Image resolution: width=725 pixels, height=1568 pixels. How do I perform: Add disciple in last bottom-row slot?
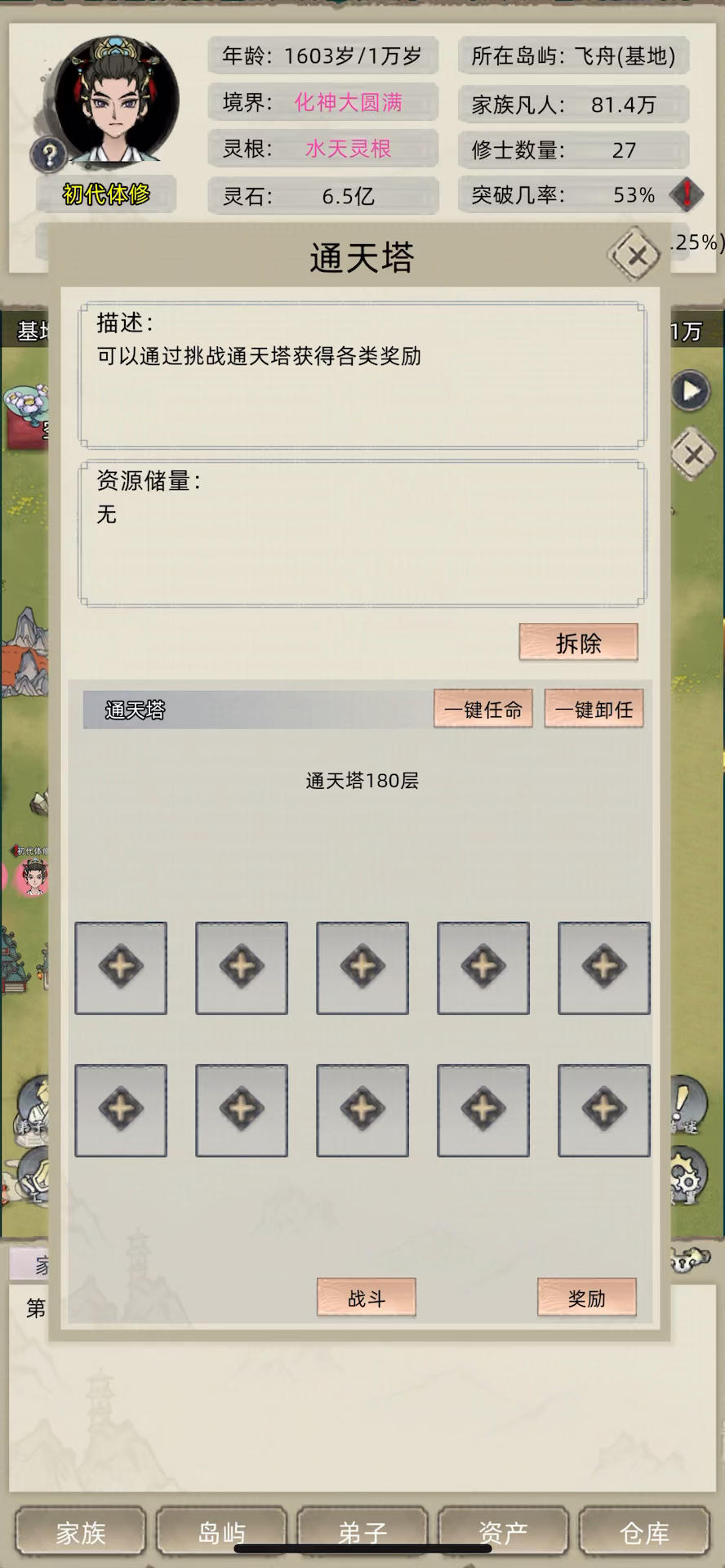coord(604,1110)
